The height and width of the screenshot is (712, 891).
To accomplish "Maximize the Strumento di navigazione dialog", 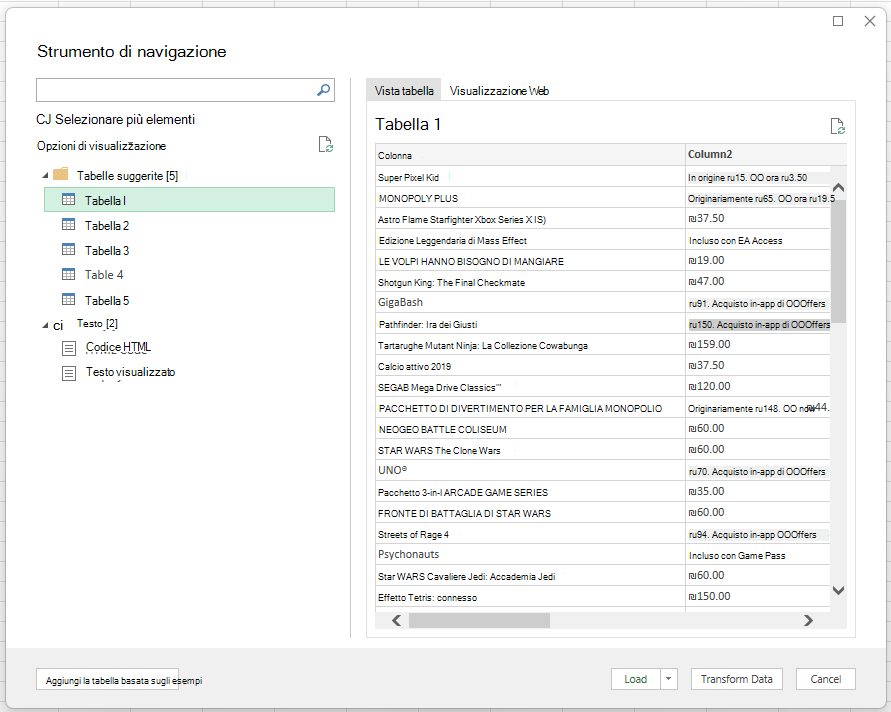I will click(838, 21).
